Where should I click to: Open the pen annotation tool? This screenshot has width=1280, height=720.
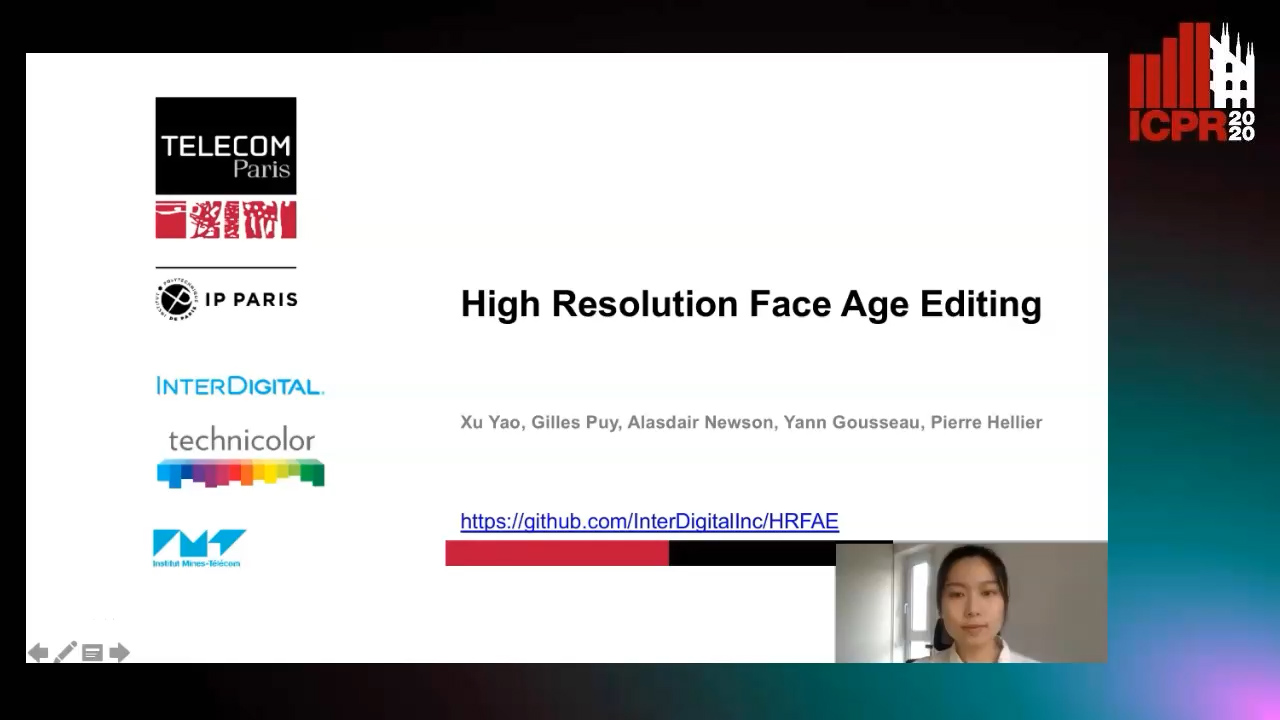click(65, 653)
